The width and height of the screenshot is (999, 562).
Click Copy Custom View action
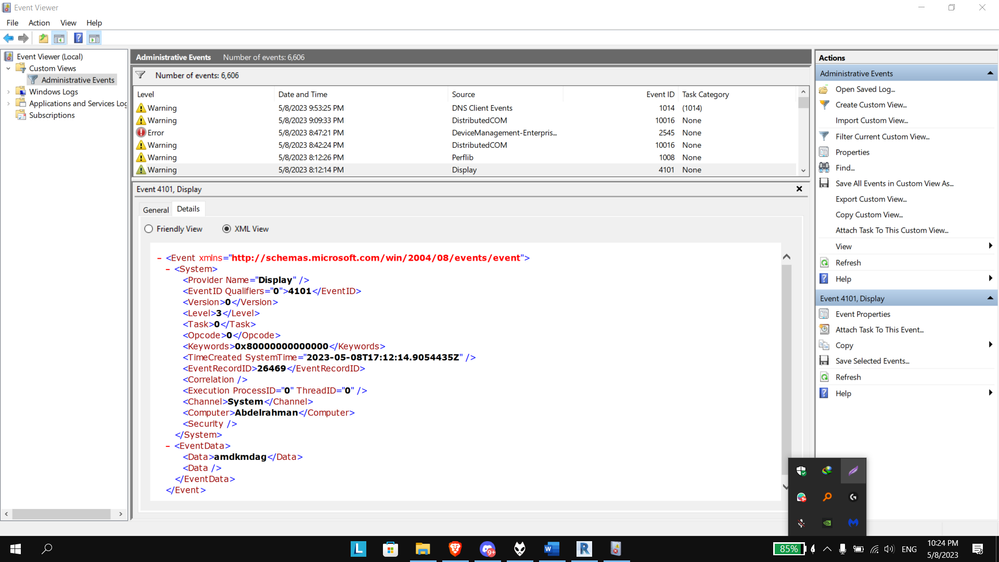click(869, 215)
